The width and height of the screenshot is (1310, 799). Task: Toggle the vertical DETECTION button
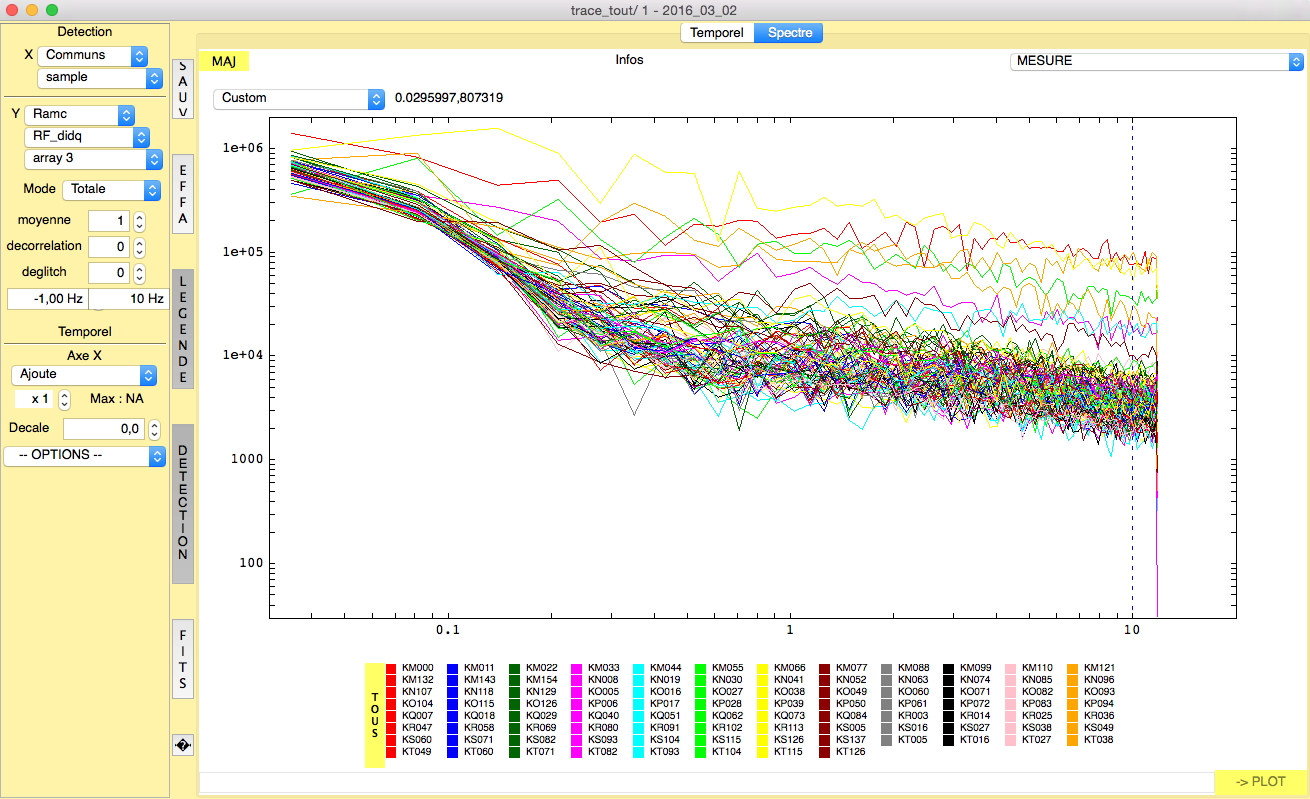(x=183, y=503)
